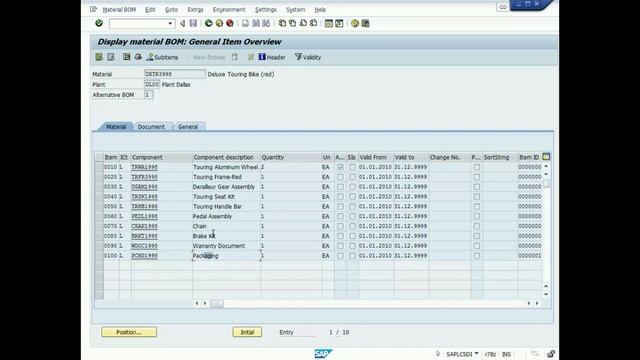Collapse the command field with triangle arrow
The width and height of the screenshot is (640, 360).
pos(182,24)
